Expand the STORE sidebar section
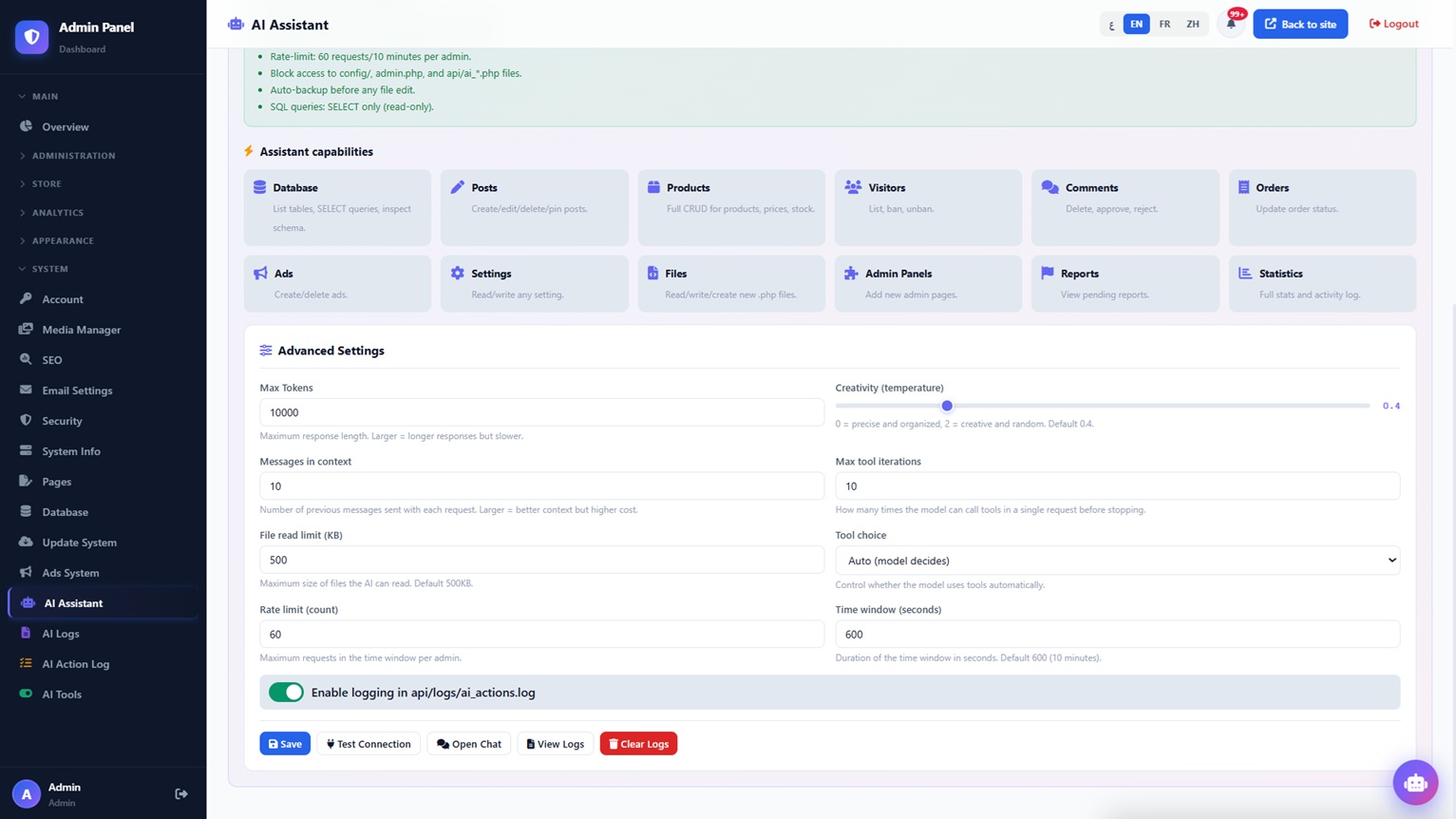Screen dimensions: 1456x819 point(103,184)
